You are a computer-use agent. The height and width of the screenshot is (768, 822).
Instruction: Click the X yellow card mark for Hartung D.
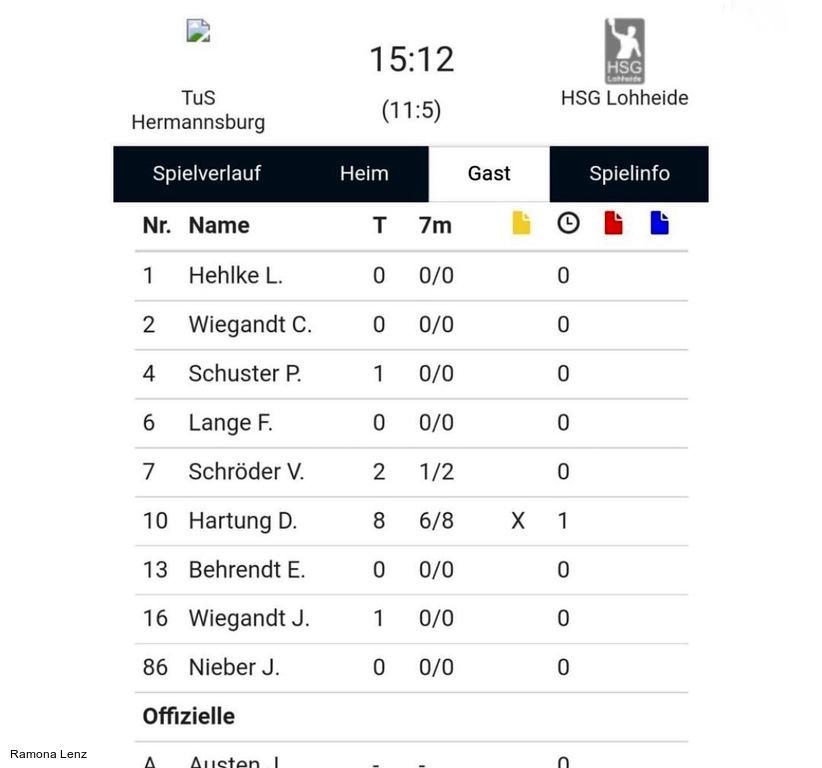[x=518, y=521]
